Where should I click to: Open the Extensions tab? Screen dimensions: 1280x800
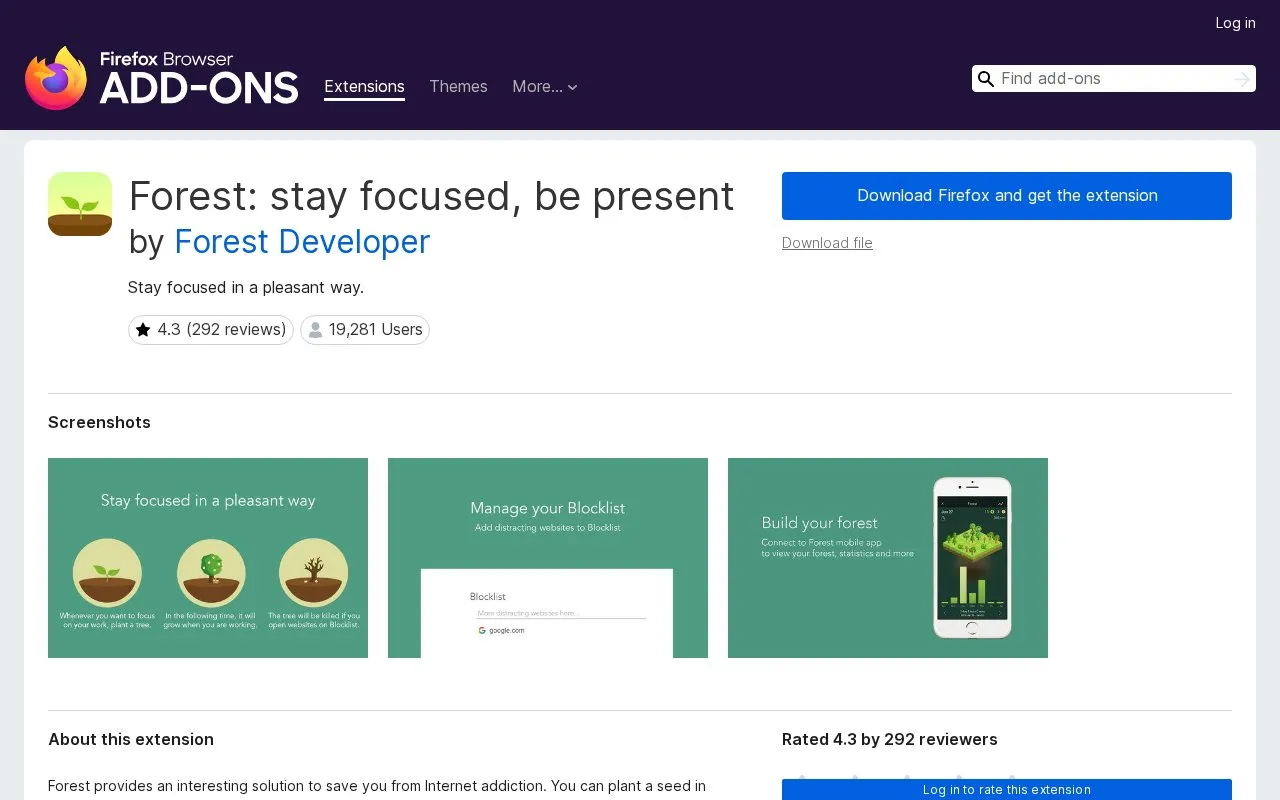coord(364,87)
